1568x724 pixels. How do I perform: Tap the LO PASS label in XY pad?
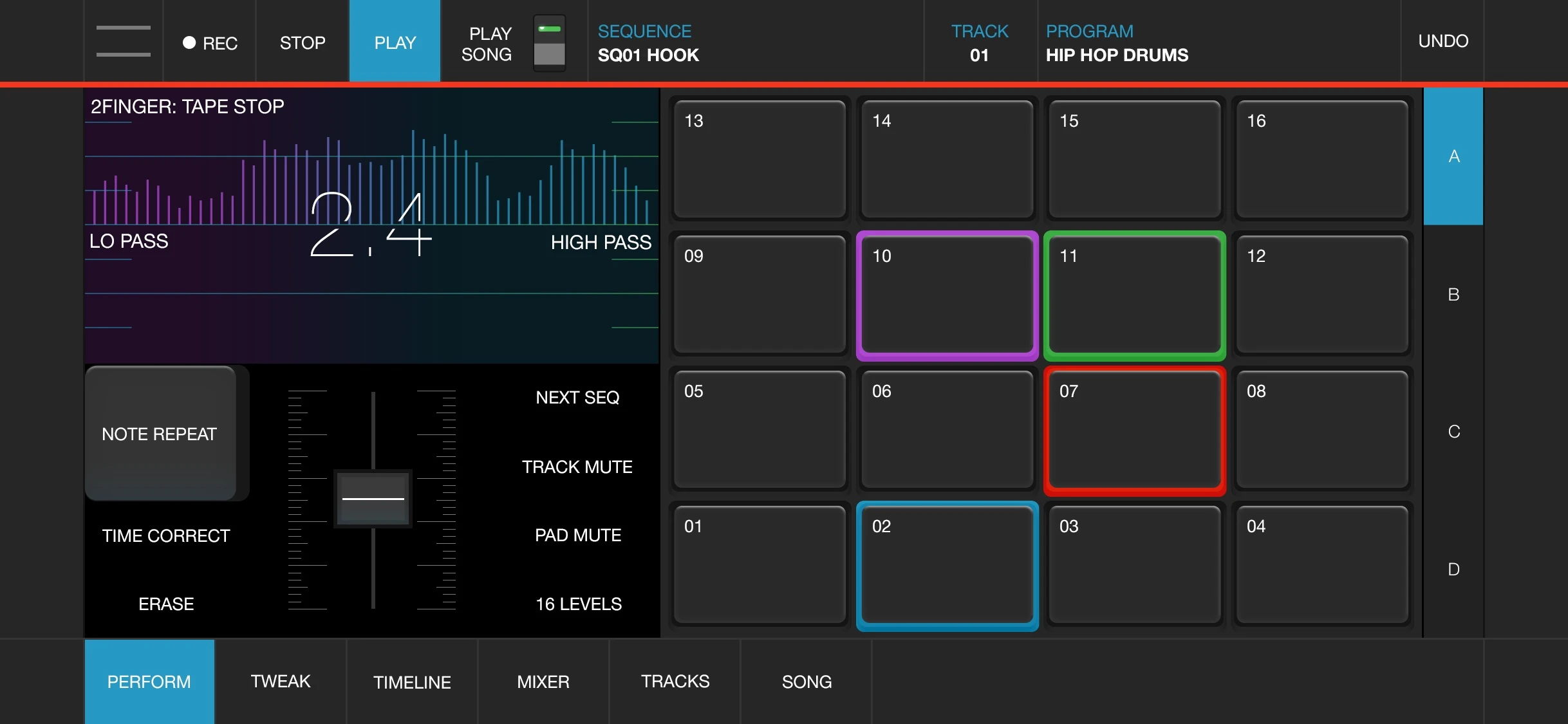coord(129,241)
